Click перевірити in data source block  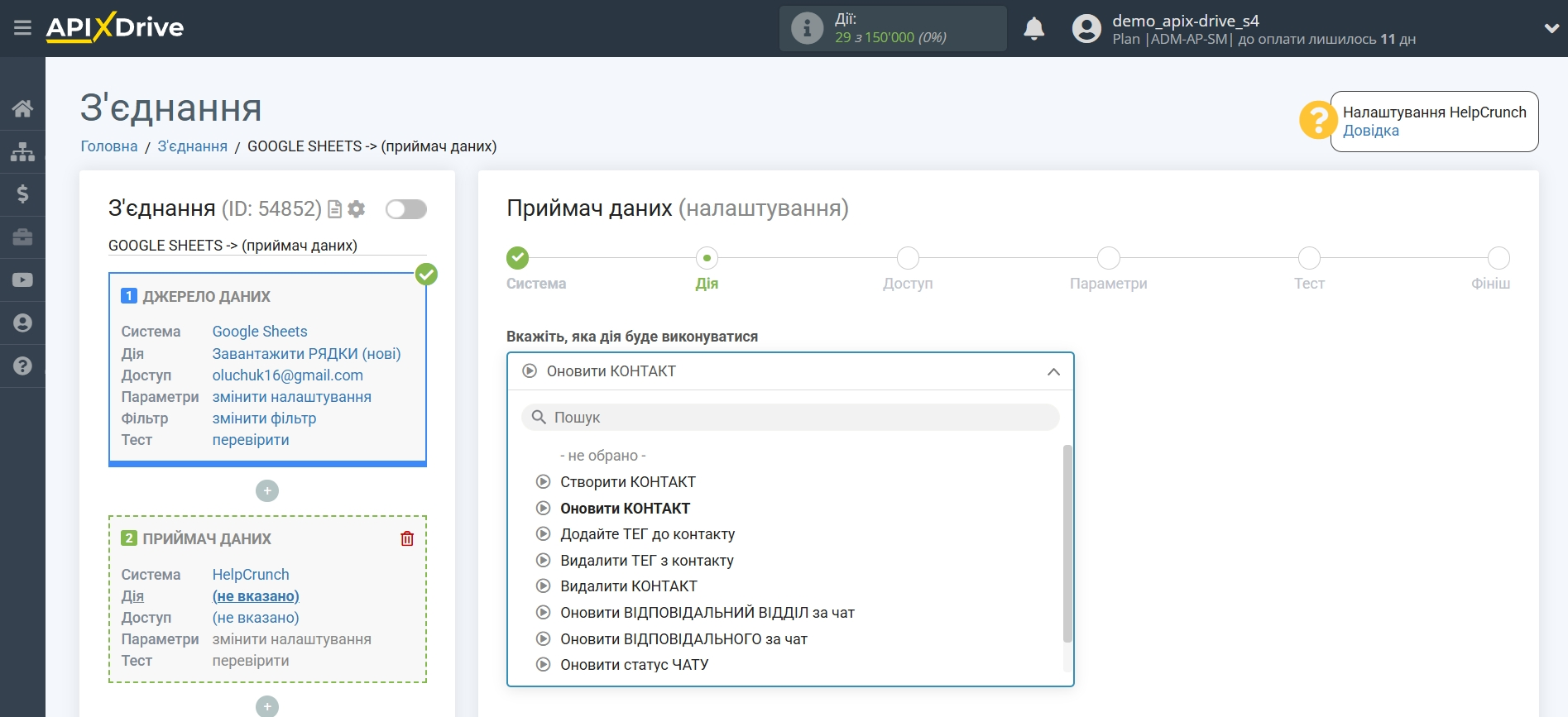(x=251, y=440)
